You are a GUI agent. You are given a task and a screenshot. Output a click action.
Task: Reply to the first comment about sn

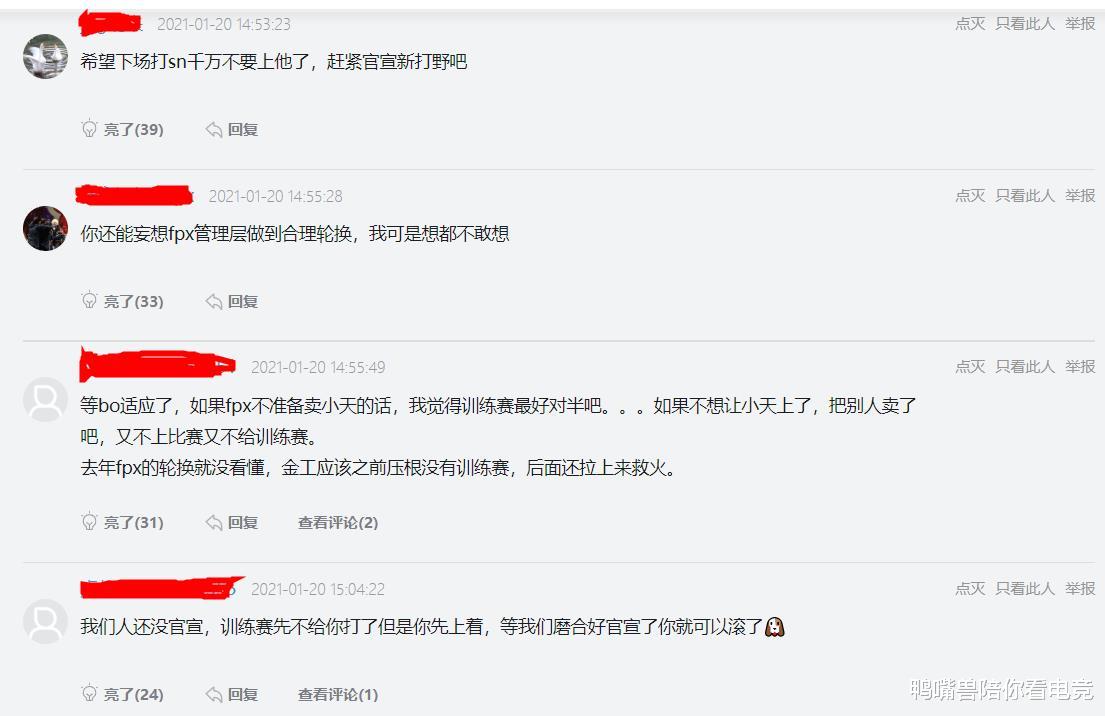click(x=232, y=130)
